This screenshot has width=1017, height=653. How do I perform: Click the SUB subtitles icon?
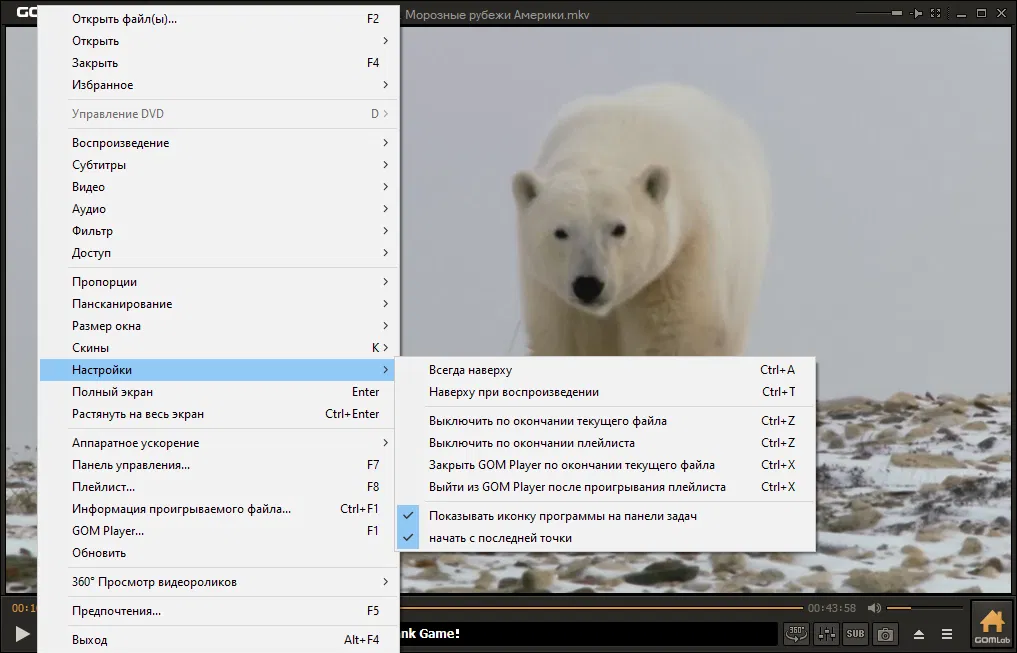(855, 633)
